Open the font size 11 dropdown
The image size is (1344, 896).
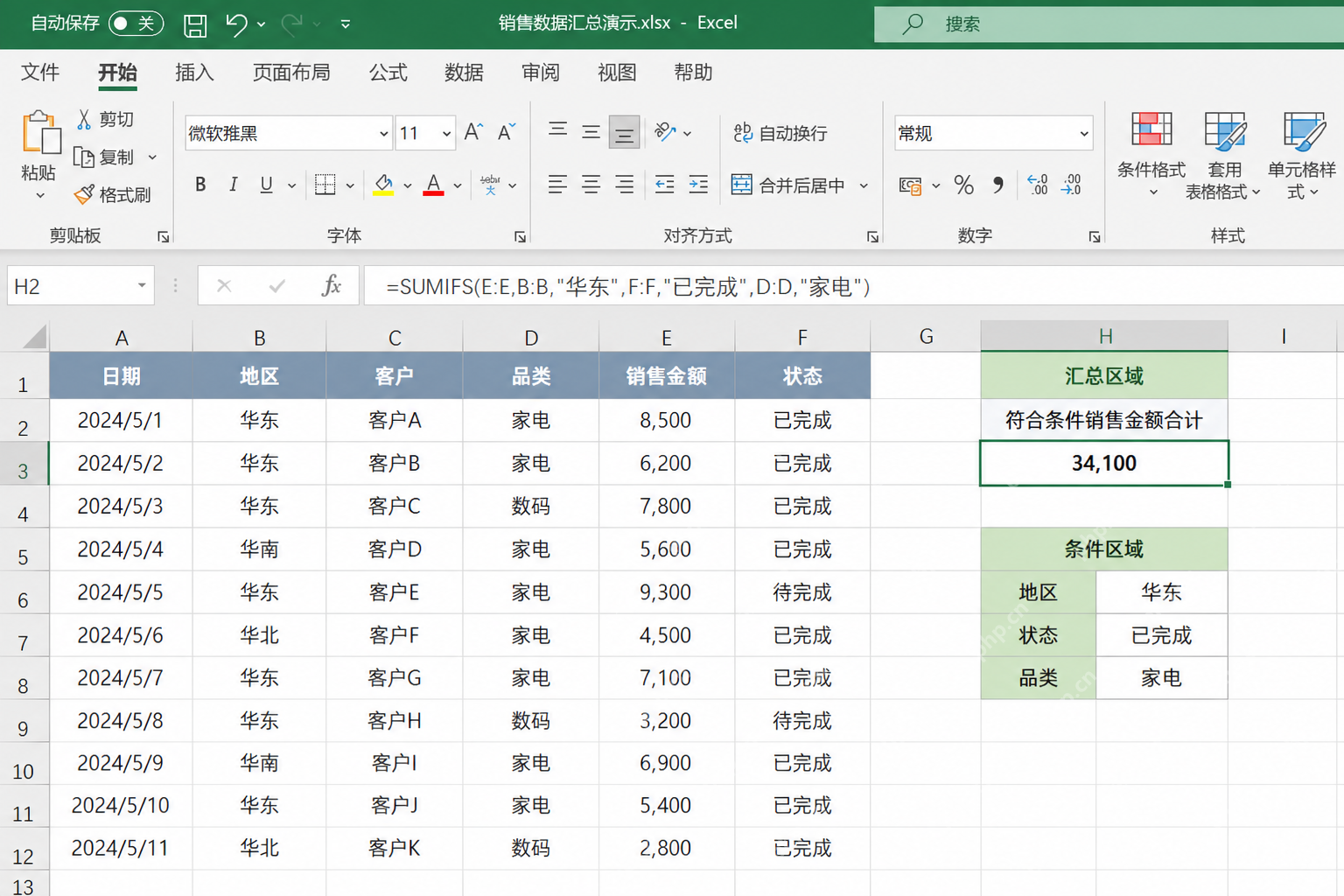click(446, 134)
